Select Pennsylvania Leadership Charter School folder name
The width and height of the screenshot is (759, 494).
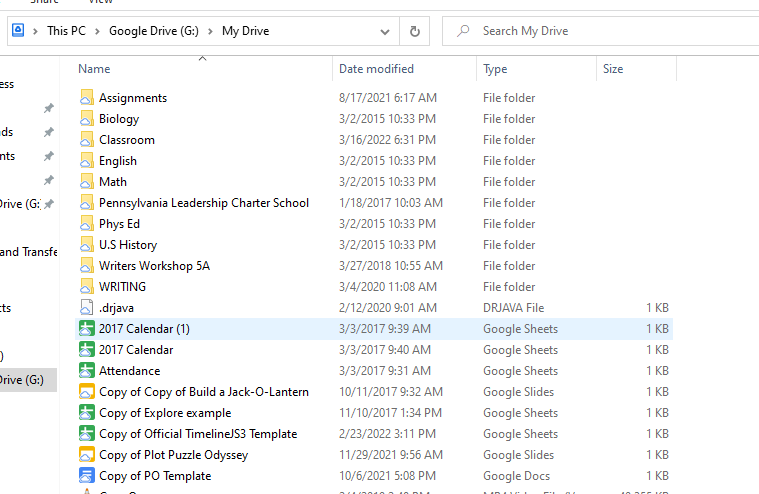(x=204, y=203)
